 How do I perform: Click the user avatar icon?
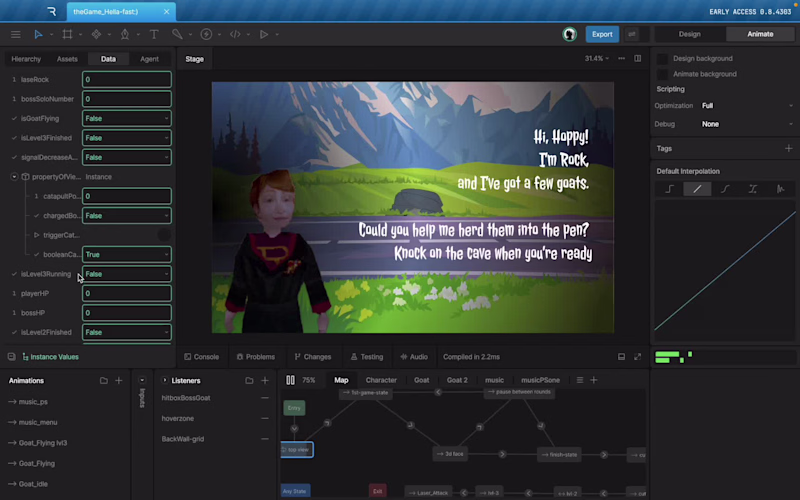[x=569, y=34]
